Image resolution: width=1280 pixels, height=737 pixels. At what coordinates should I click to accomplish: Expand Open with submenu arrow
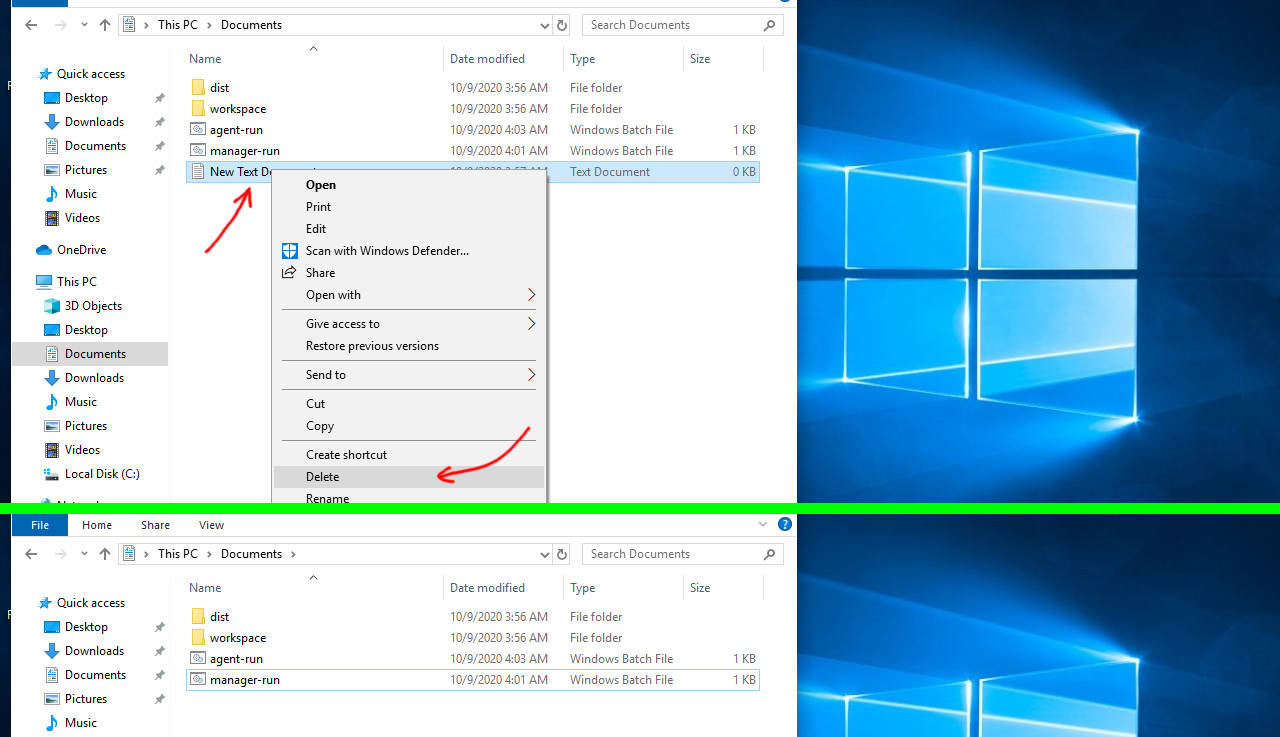[531, 295]
